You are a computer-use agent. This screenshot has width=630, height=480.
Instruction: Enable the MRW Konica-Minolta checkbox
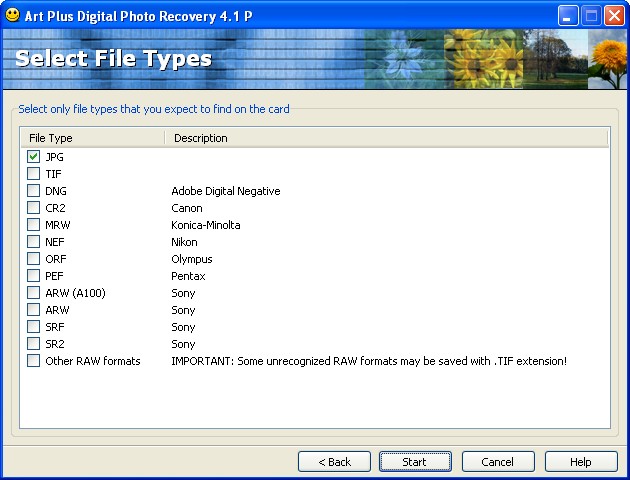33,225
